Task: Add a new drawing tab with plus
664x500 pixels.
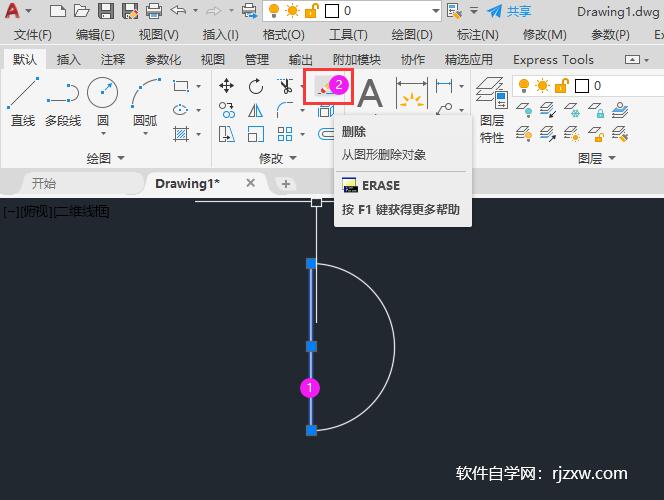Action: click(286, 184)
